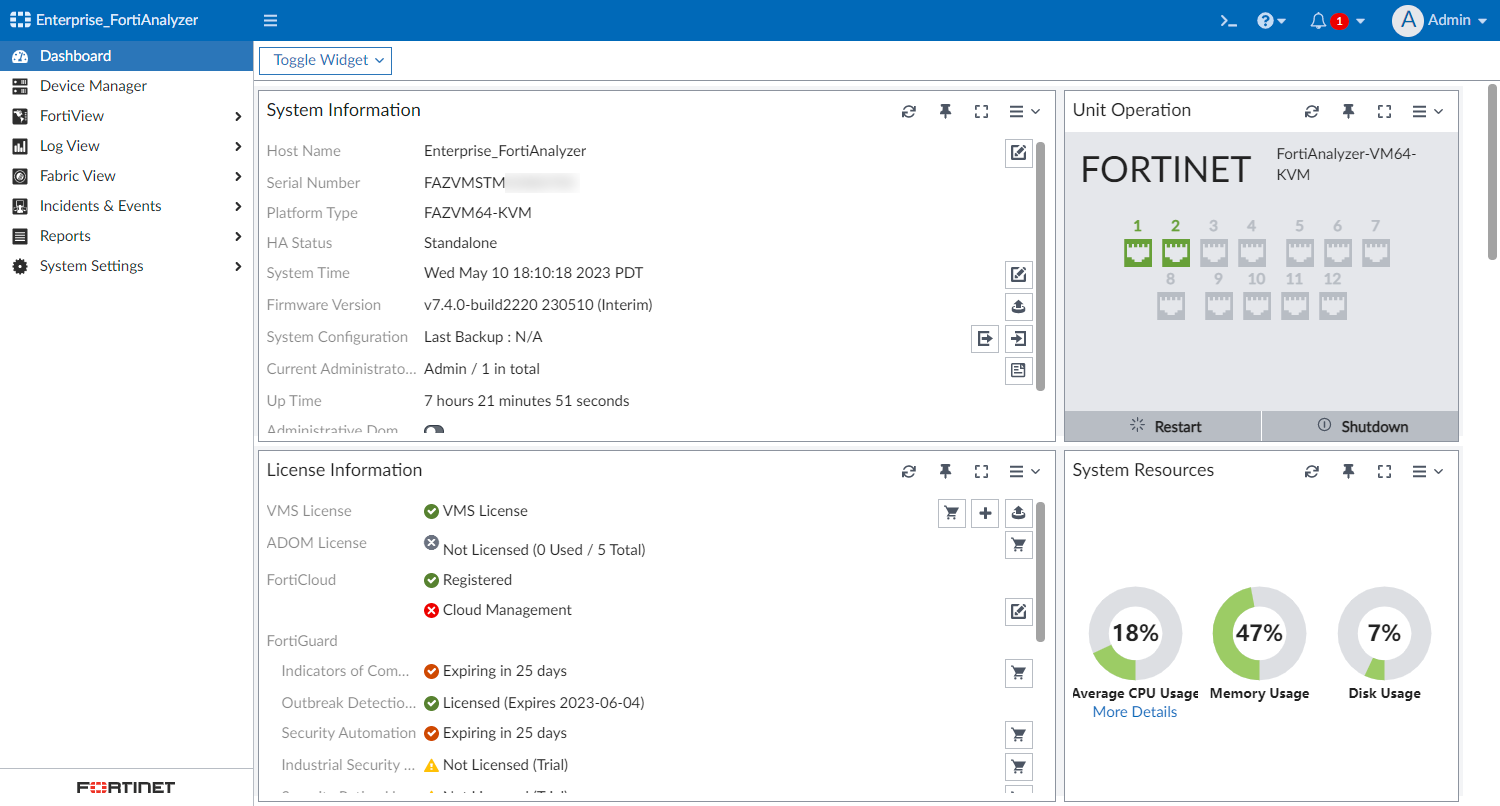The image size is (1500, 806).
Task: Back up the system configuration
Action: pyautogui.click(x=984, y=338)
